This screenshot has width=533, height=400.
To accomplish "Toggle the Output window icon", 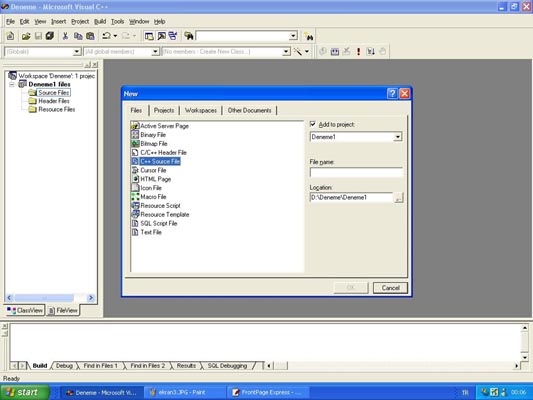I will [x=161, y=36].
